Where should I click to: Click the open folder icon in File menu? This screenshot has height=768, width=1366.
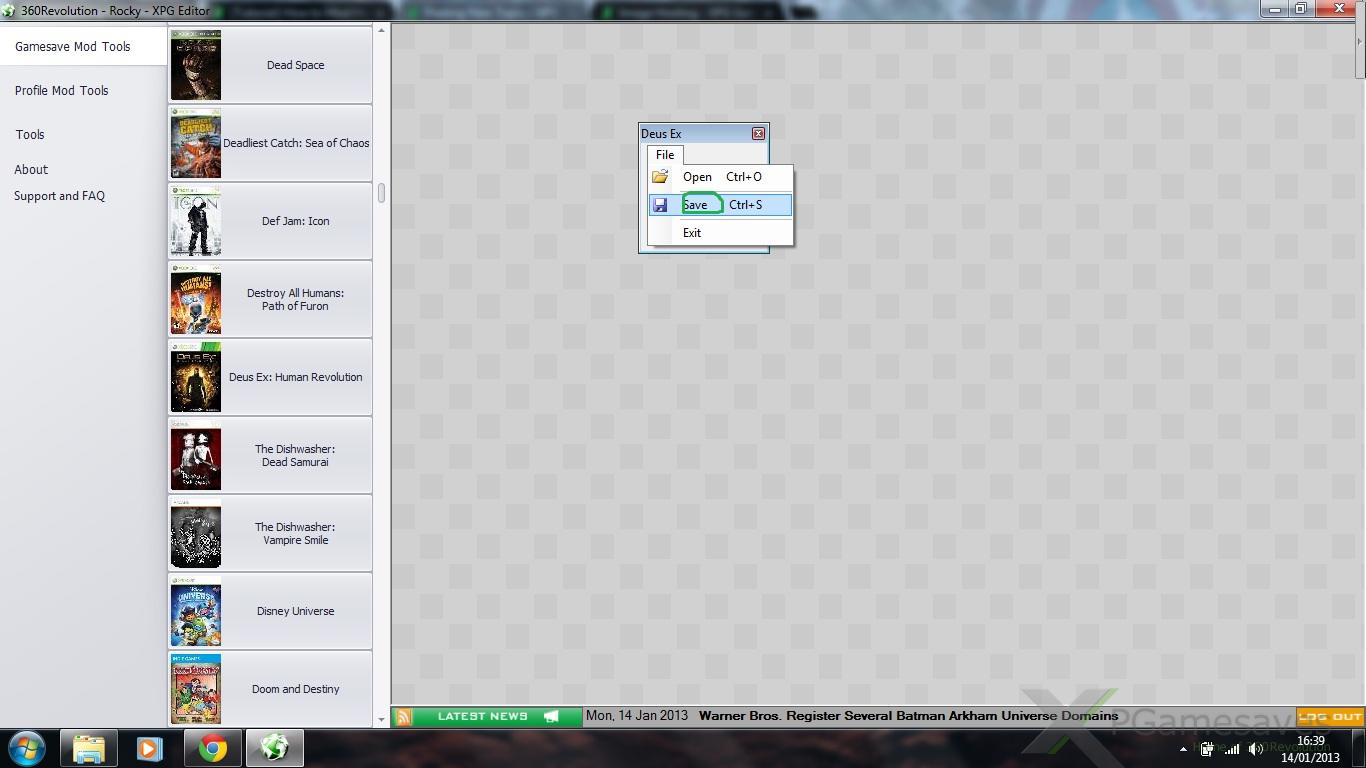coord(660,177)
